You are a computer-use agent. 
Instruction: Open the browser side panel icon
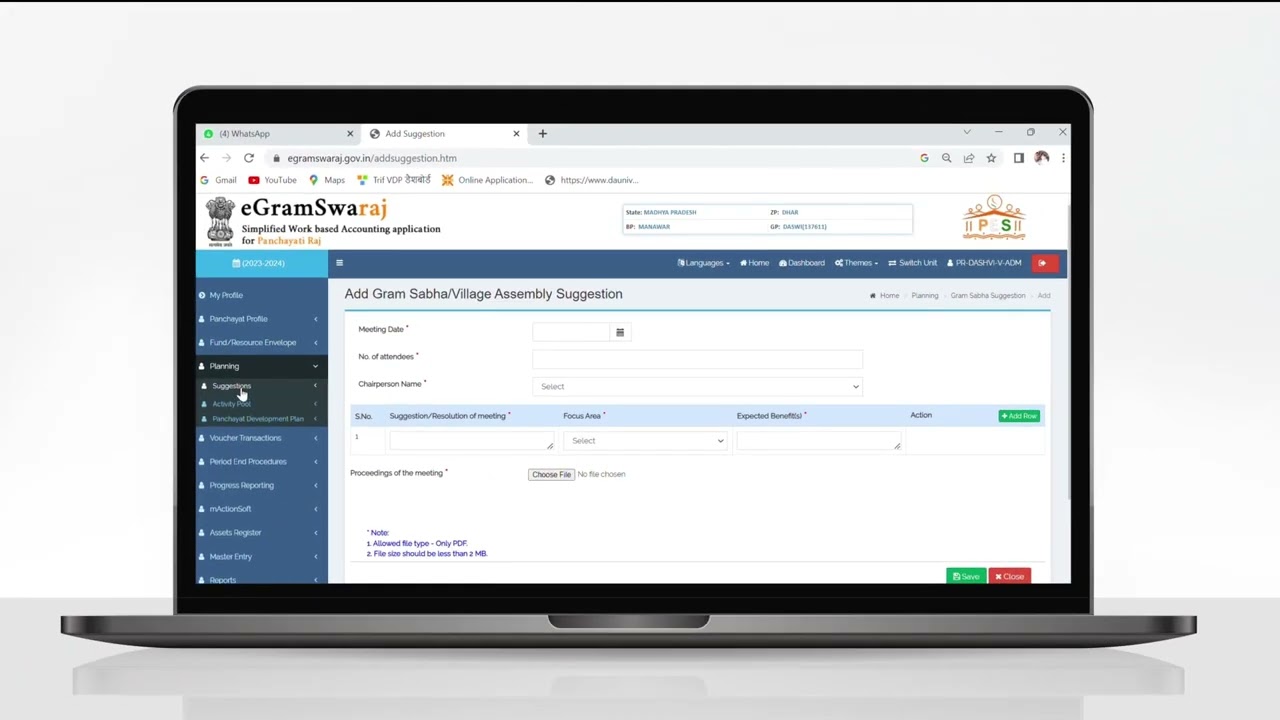pos(1018,158)
